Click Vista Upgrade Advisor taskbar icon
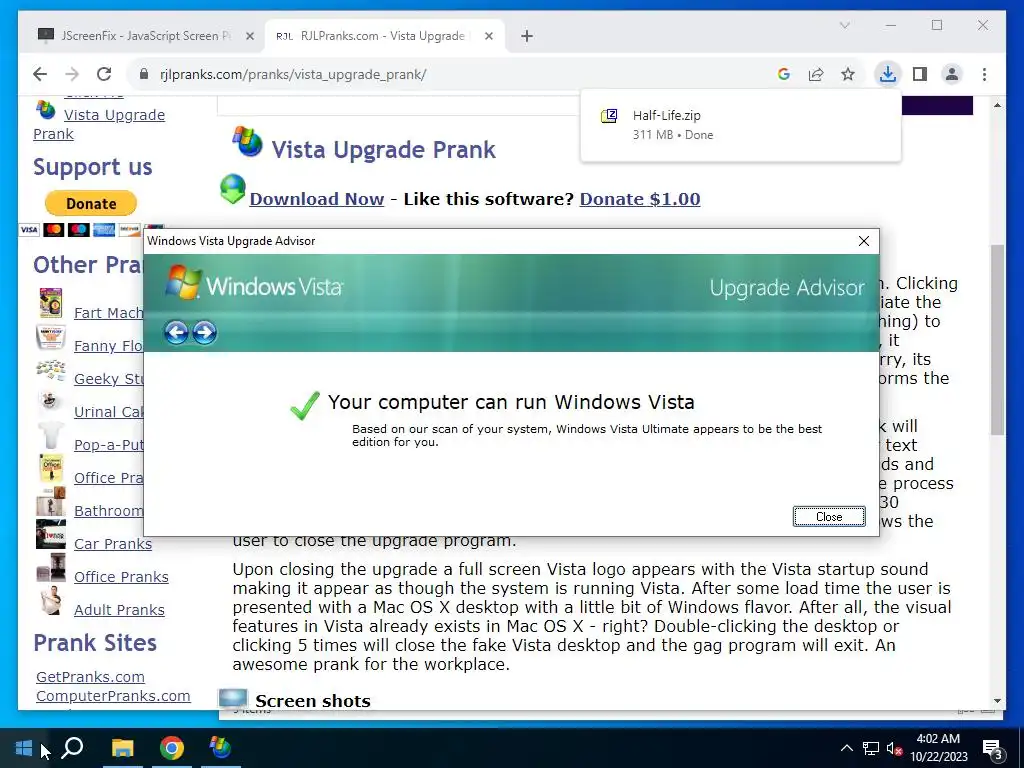The width and height of the screenshot is (1024, 768). click(221, 748)
